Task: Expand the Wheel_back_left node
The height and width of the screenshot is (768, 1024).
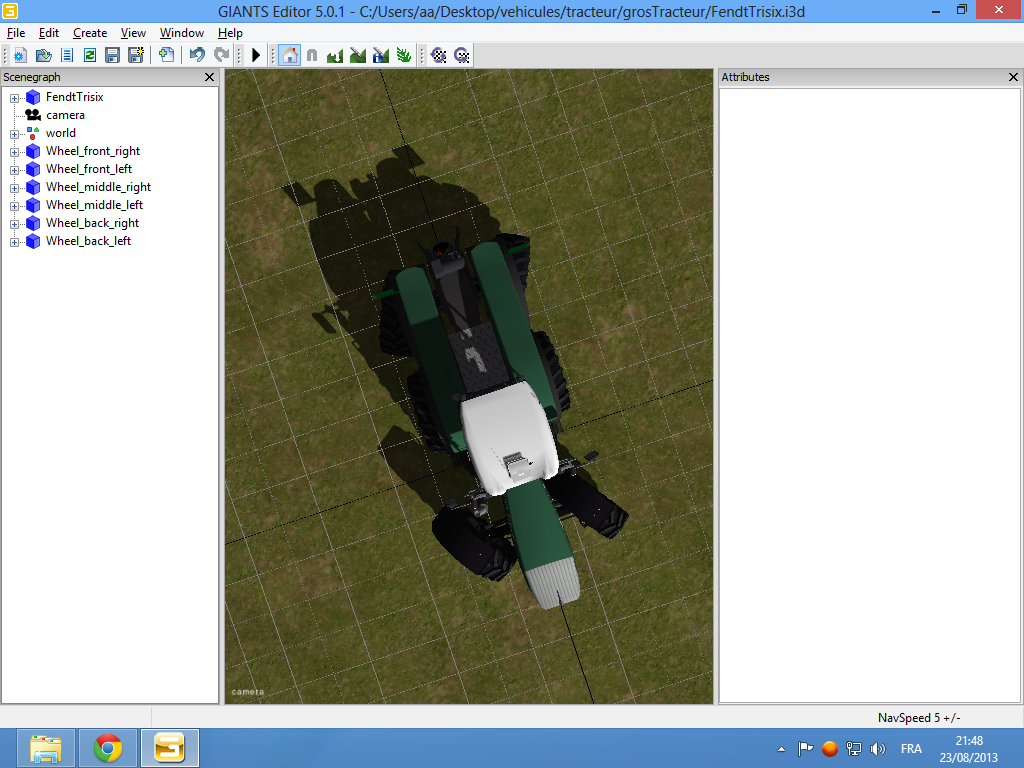Action: 14,242
